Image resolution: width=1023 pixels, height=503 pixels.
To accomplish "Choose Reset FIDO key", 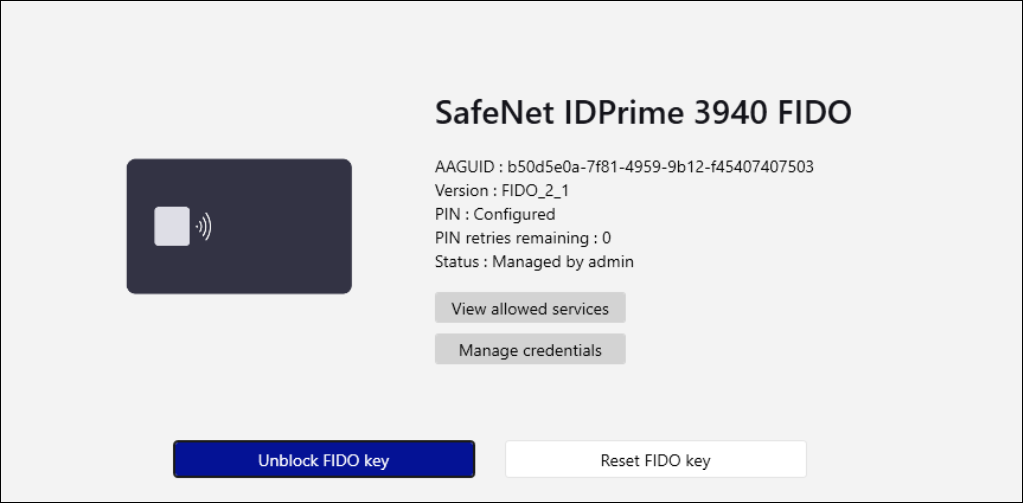I will coord(655,460).
